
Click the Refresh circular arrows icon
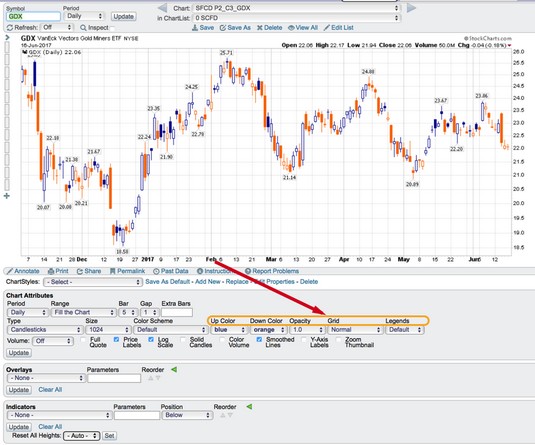point(10,28)
